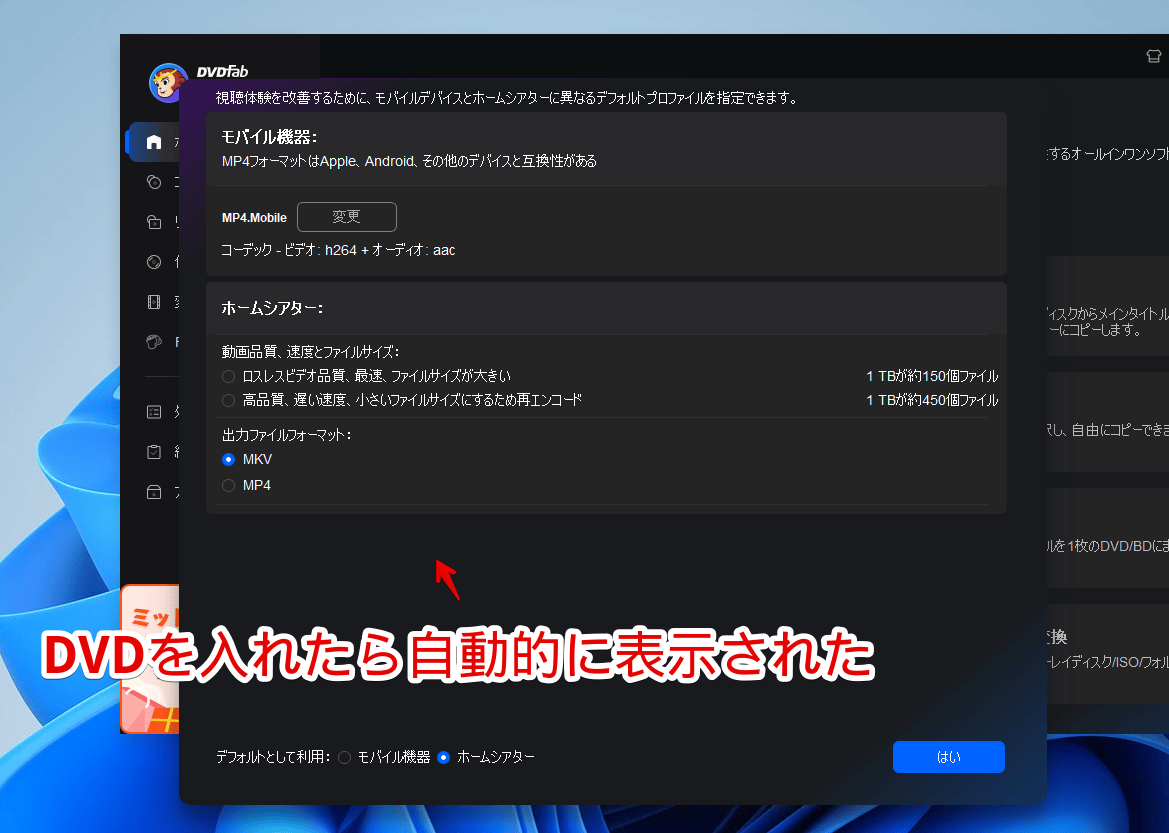Image resolution: width=1169 pixels, height=833 pixels.
Task: Open the archive box icon in sidebar
Action: coord(154,492)
